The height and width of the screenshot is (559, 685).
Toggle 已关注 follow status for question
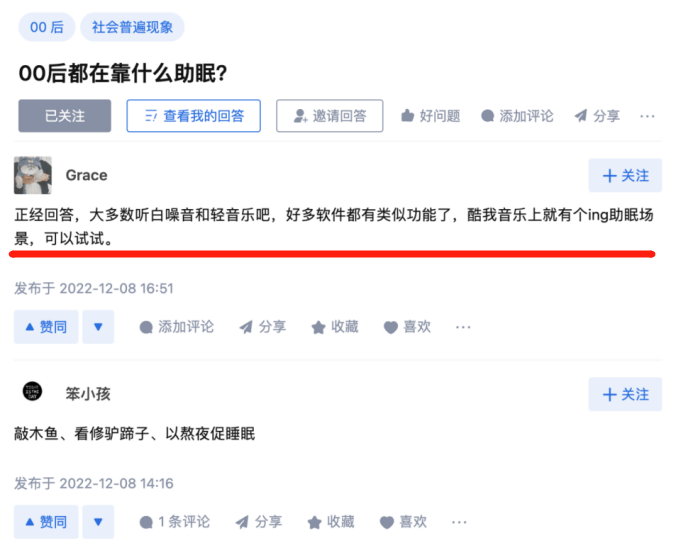pyautogui.click(x=65, y=116)
